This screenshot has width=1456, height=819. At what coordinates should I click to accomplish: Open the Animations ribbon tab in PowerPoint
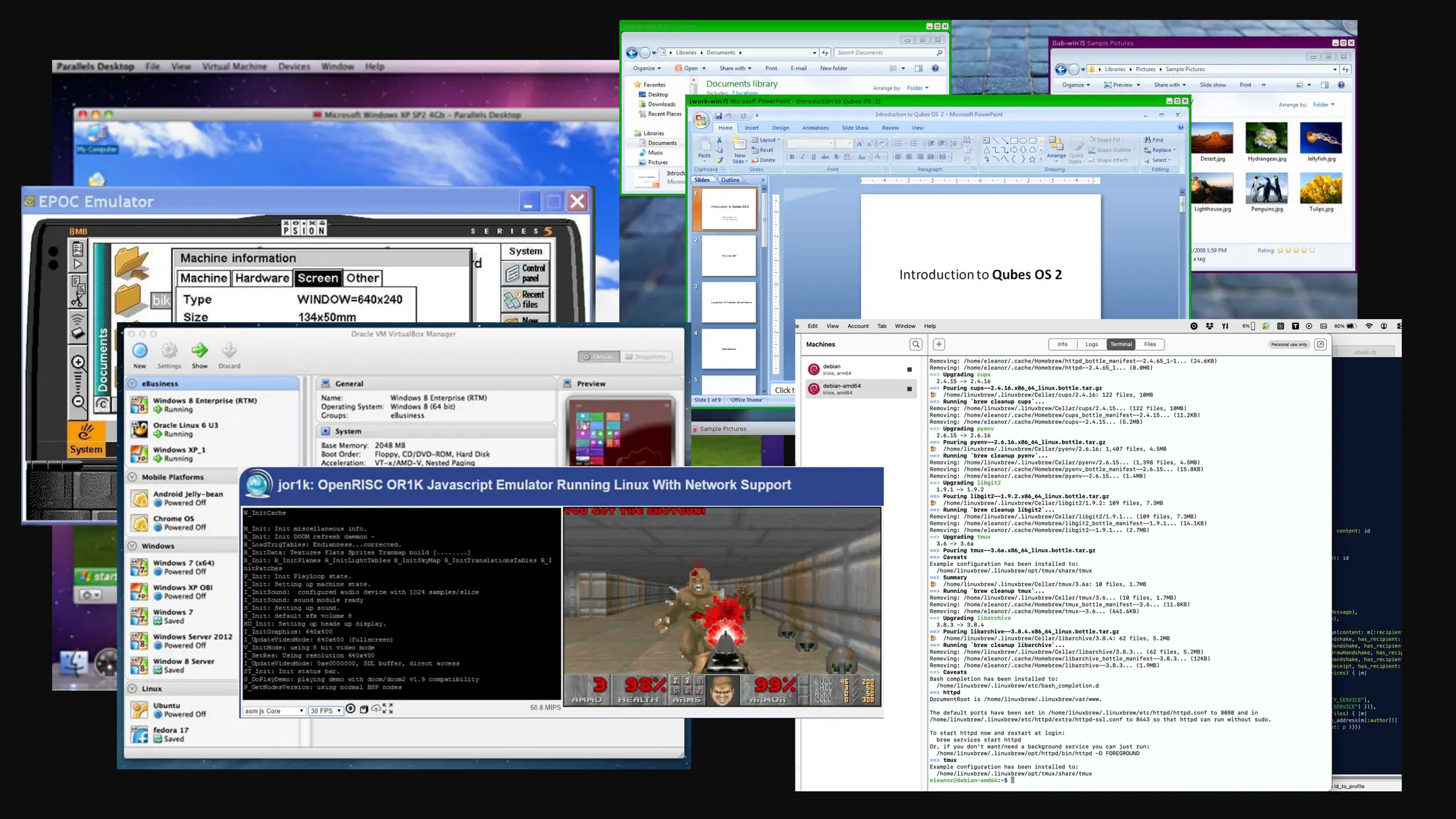pos(815,128)
